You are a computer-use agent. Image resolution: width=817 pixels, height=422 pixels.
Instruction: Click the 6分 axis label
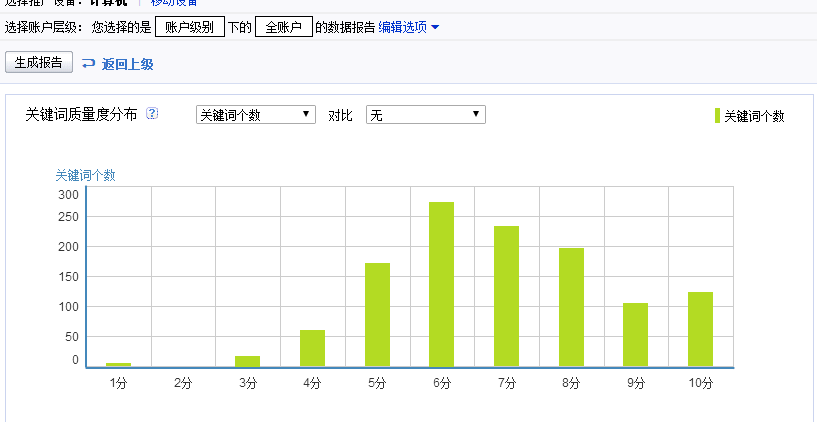(x=441, y=384)
